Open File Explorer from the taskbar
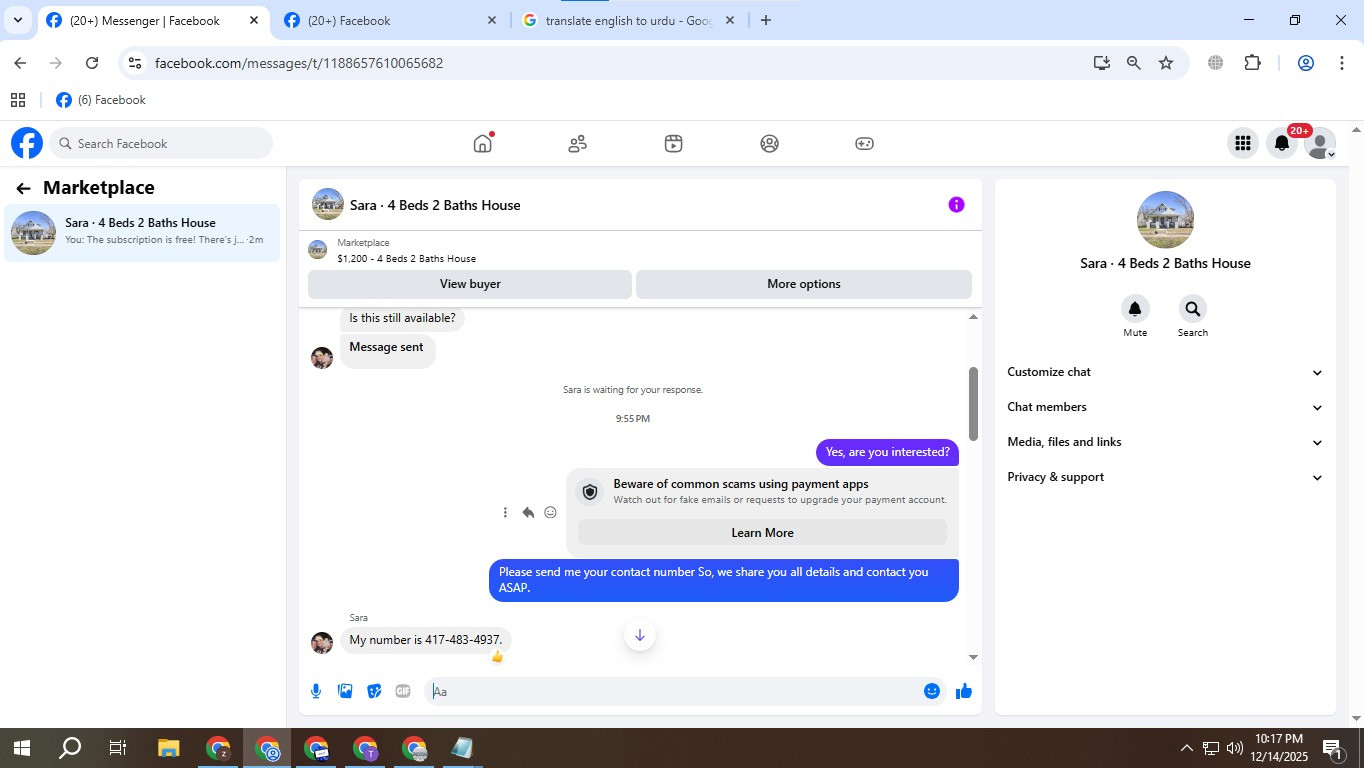Image resolution: width=1364 pixels, height=768 pixels. tap(168, 748)
